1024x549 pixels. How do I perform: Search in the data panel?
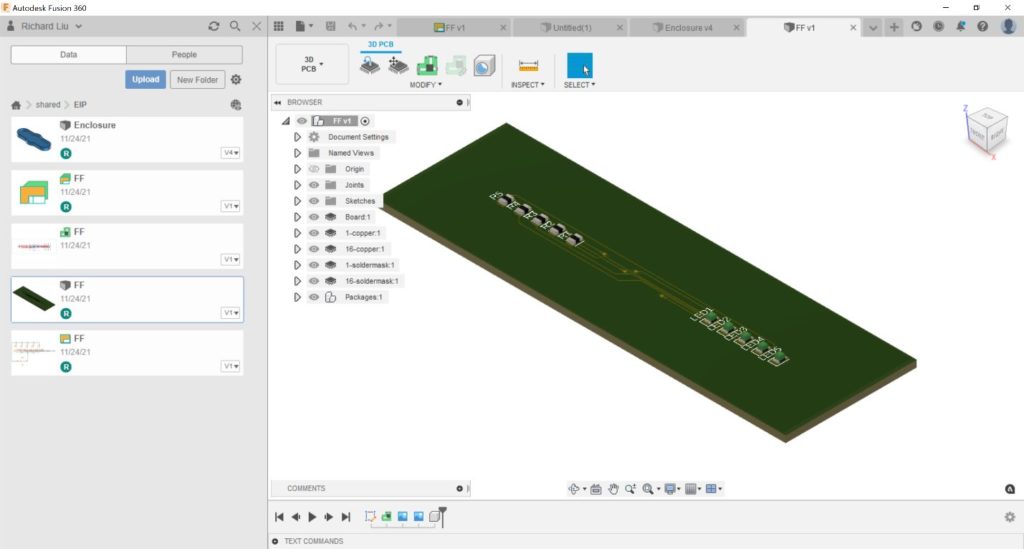(x=235, y=26)
